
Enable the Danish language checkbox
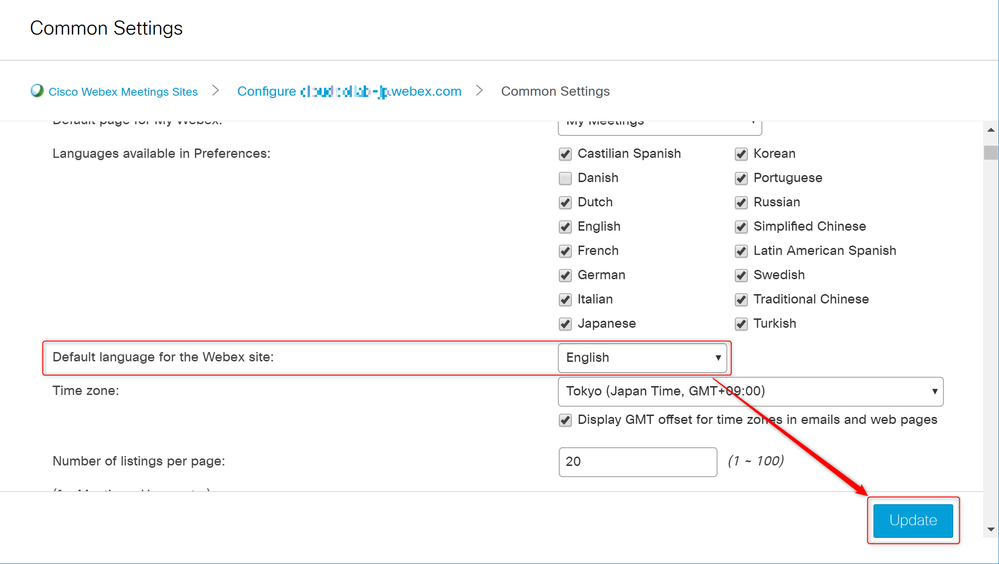click(x=565, y=178)
